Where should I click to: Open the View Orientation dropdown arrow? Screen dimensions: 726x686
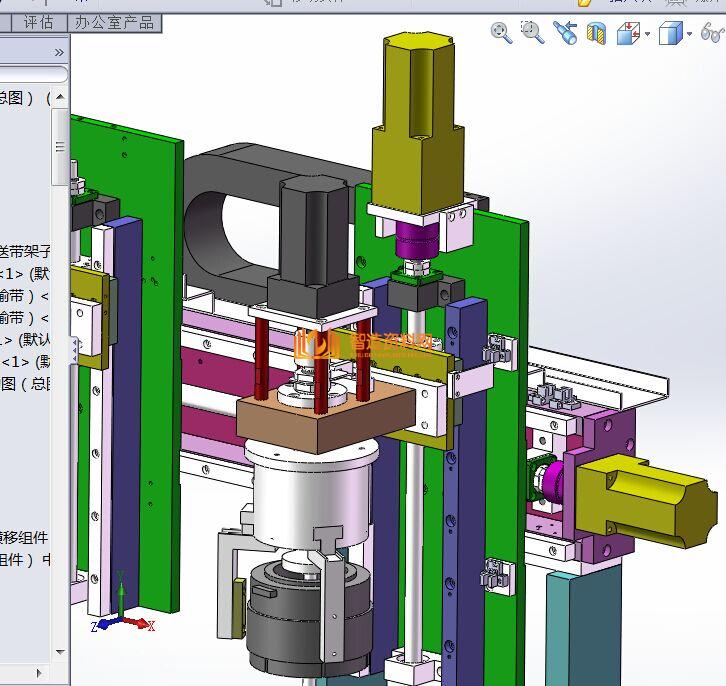pos(647,35)
